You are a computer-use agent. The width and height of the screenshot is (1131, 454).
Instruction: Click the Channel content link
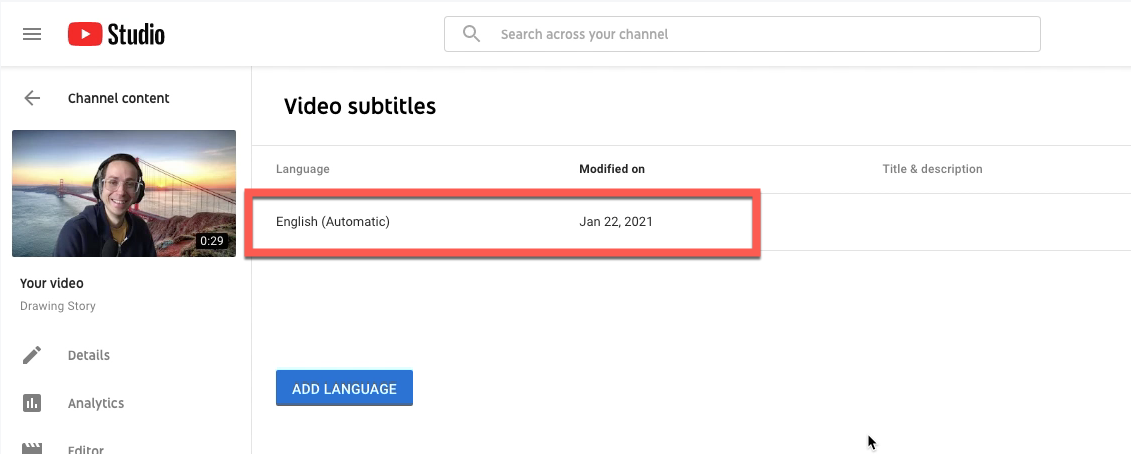pos(118,98)
